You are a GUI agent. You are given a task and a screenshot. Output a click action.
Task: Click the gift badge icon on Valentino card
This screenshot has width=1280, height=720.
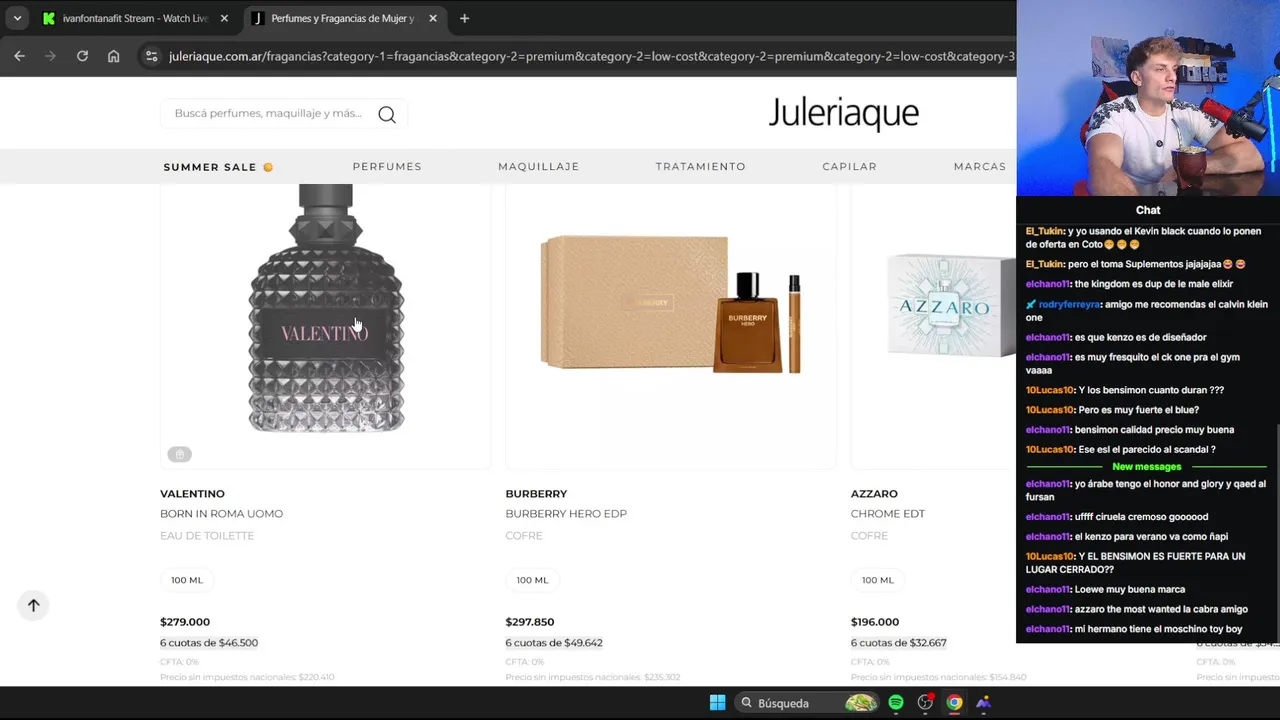point(179,454)
